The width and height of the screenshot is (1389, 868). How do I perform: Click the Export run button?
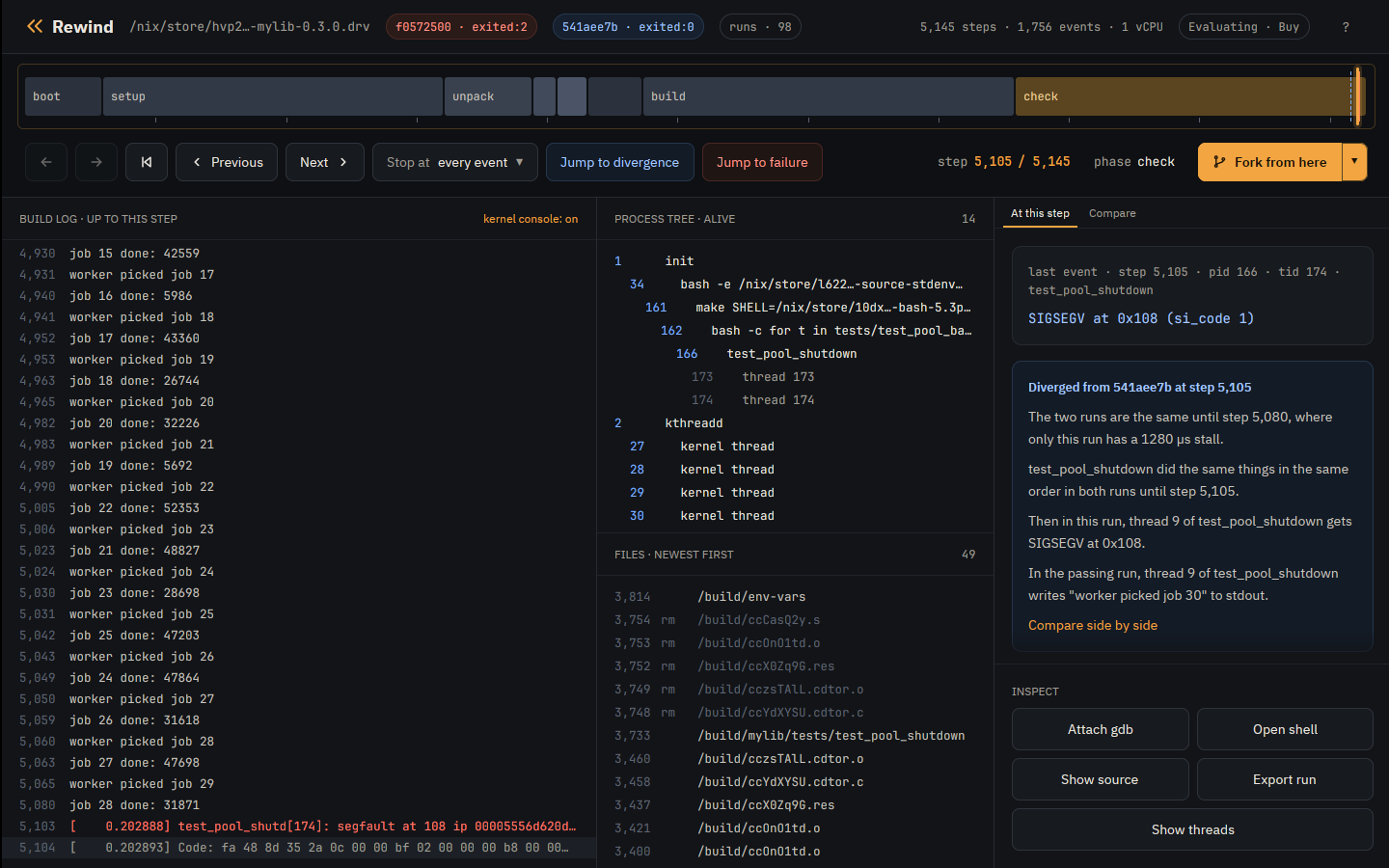[1285, 779]
